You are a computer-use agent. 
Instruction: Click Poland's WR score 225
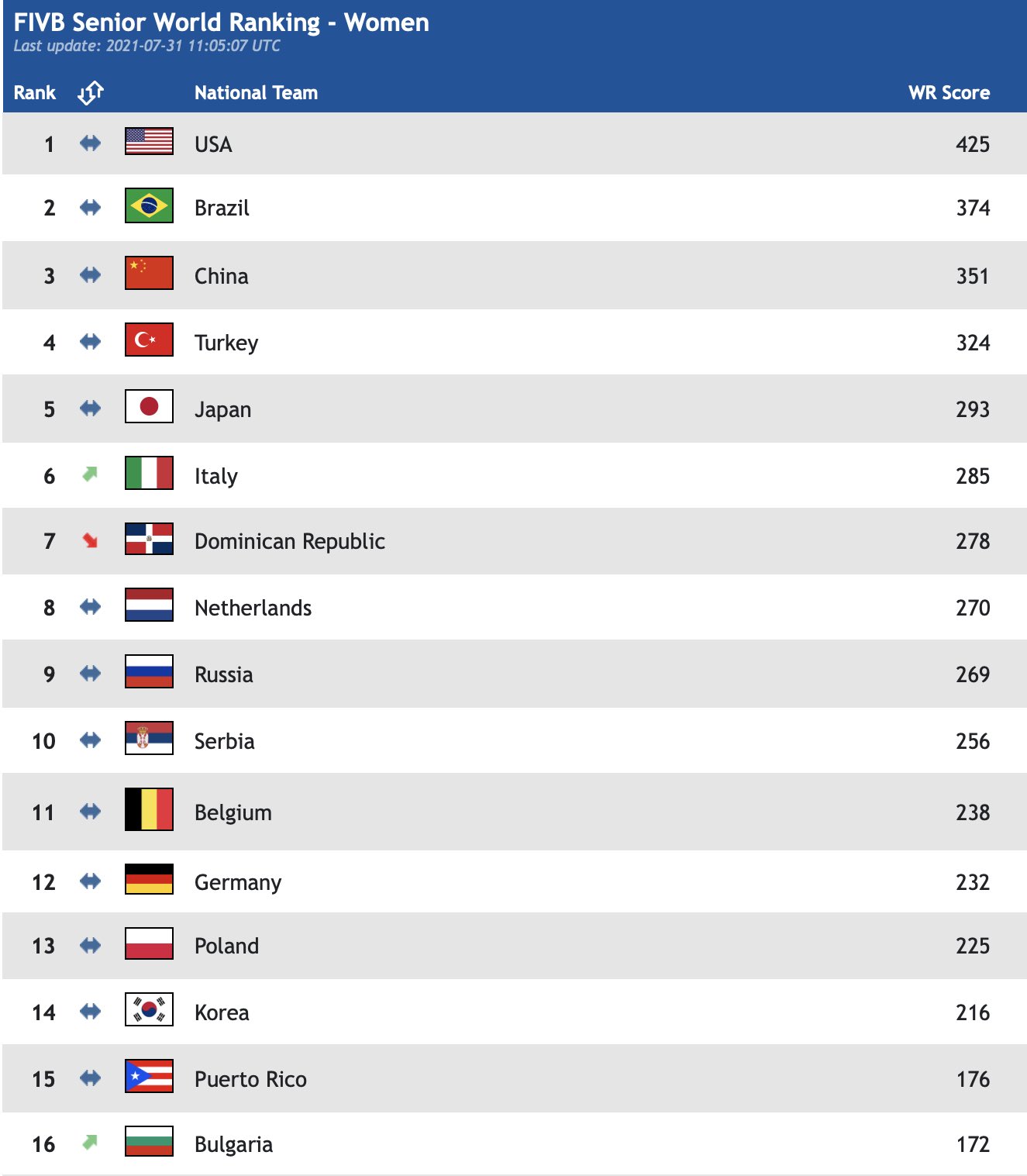pyautogui.click(x=973, y=946)
